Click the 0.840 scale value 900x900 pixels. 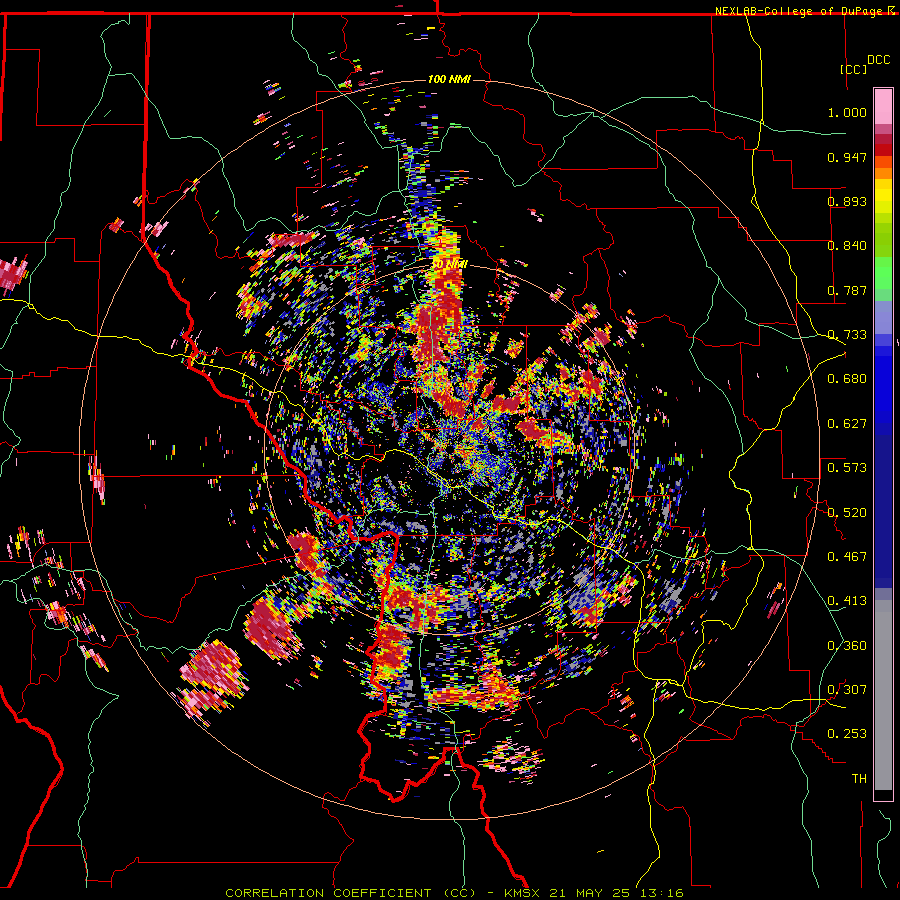click(847, 246)
